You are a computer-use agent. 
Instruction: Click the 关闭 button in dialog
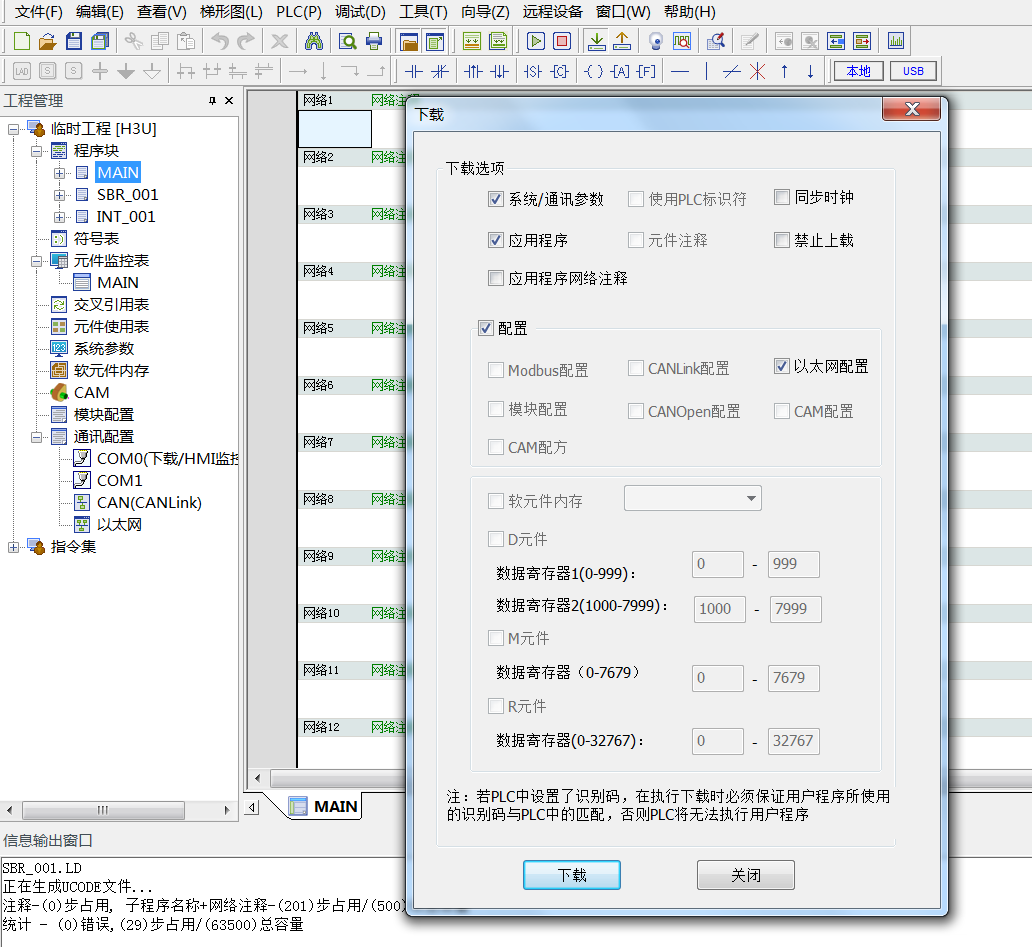[x=745, y=875]
